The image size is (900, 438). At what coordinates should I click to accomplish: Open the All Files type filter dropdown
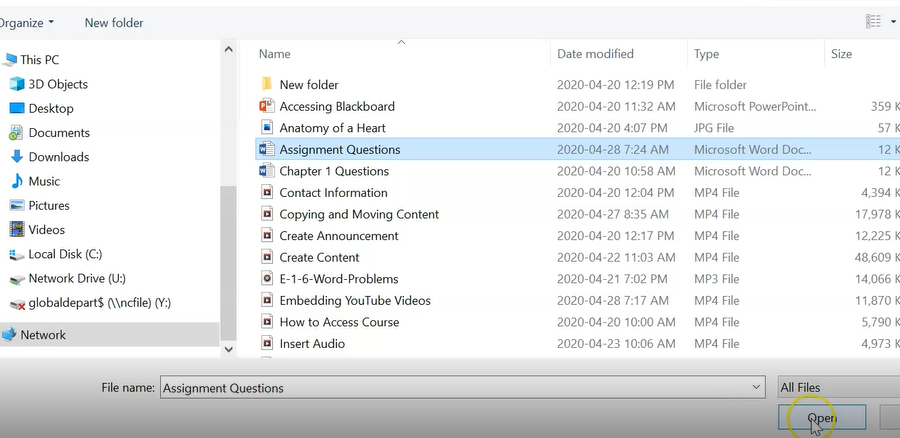tap(838, 387)
